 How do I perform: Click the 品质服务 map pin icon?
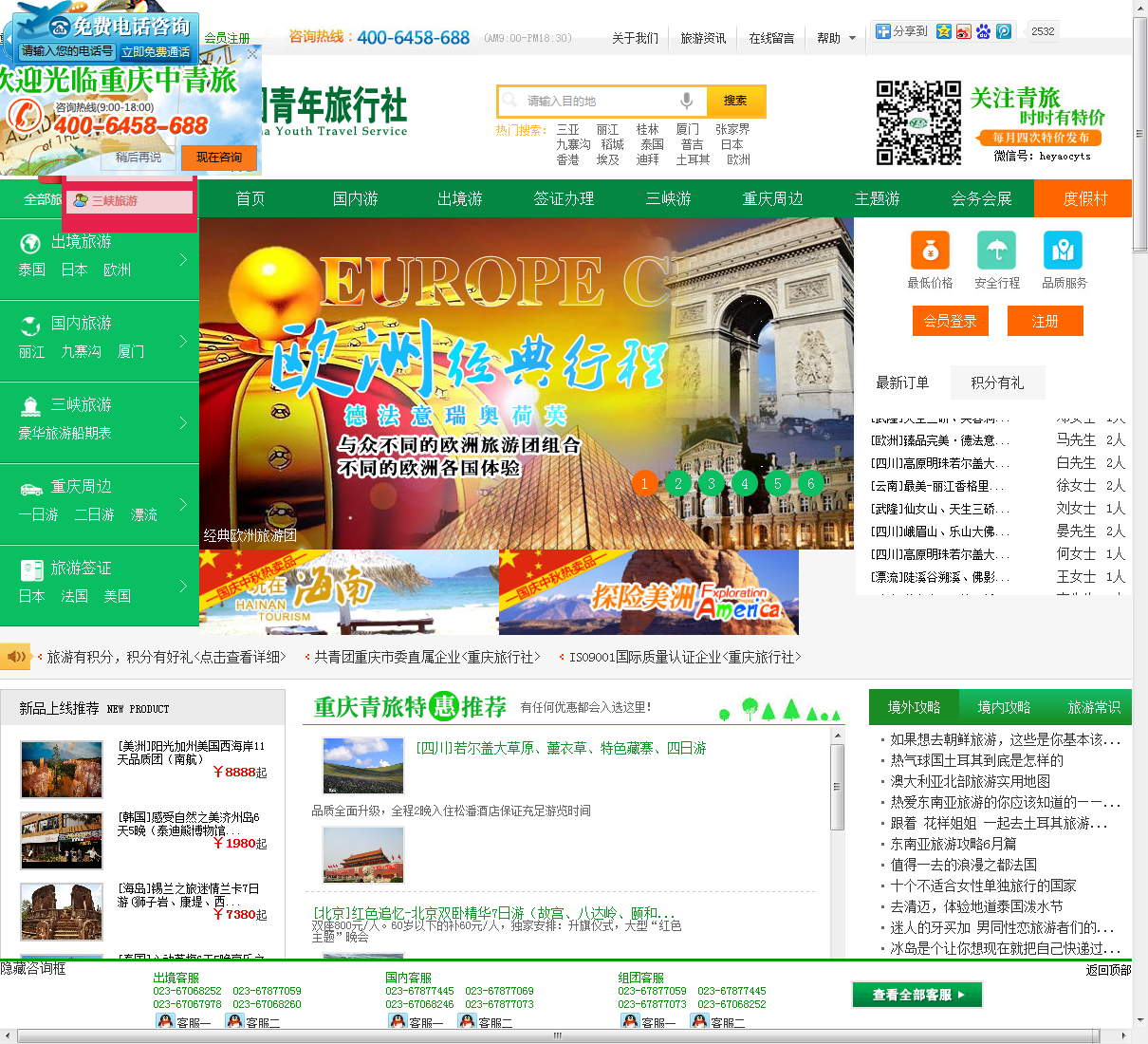click(1063, 251)
